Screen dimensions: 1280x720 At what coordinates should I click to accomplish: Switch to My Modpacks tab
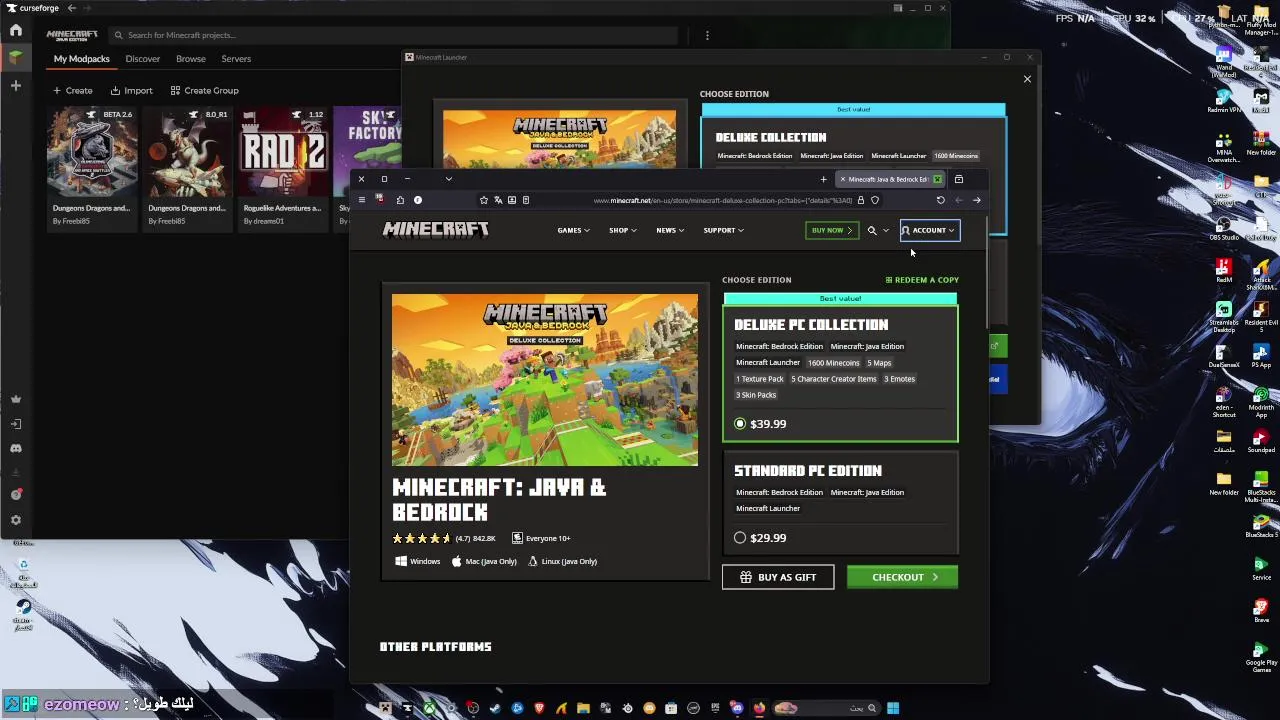coord(82,59)
